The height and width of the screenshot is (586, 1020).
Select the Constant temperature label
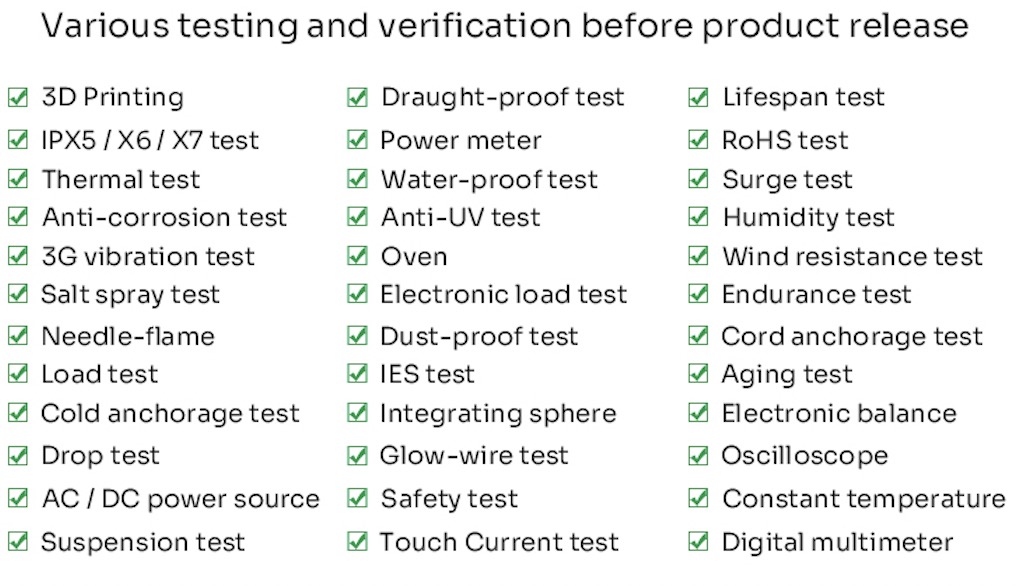pyautogui.click(x=864, y=499)
